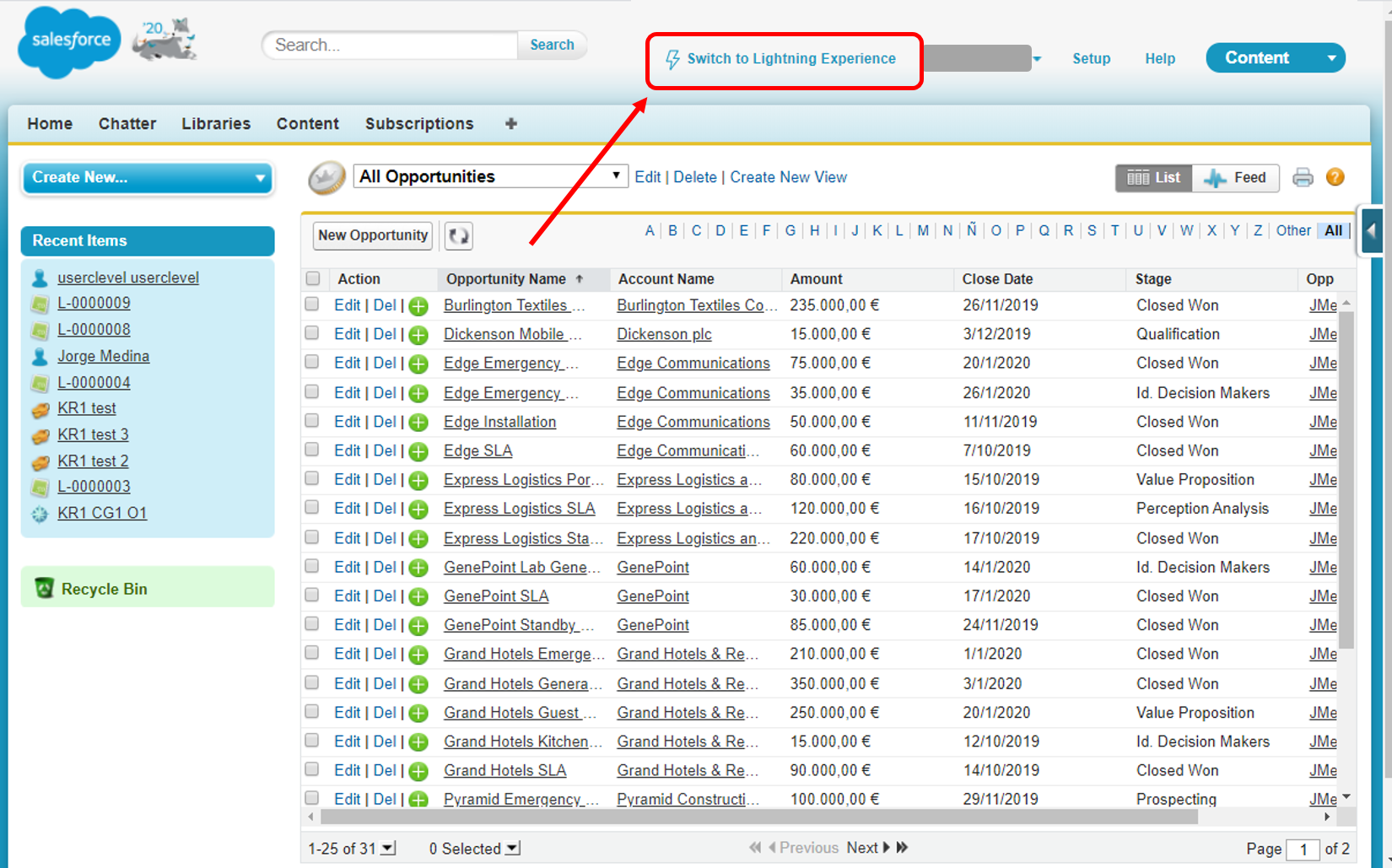Click the opportunities view icon beside the view selector
Image resolution: width=1392 pixels, height=868 pixels.
coord(326,177)
